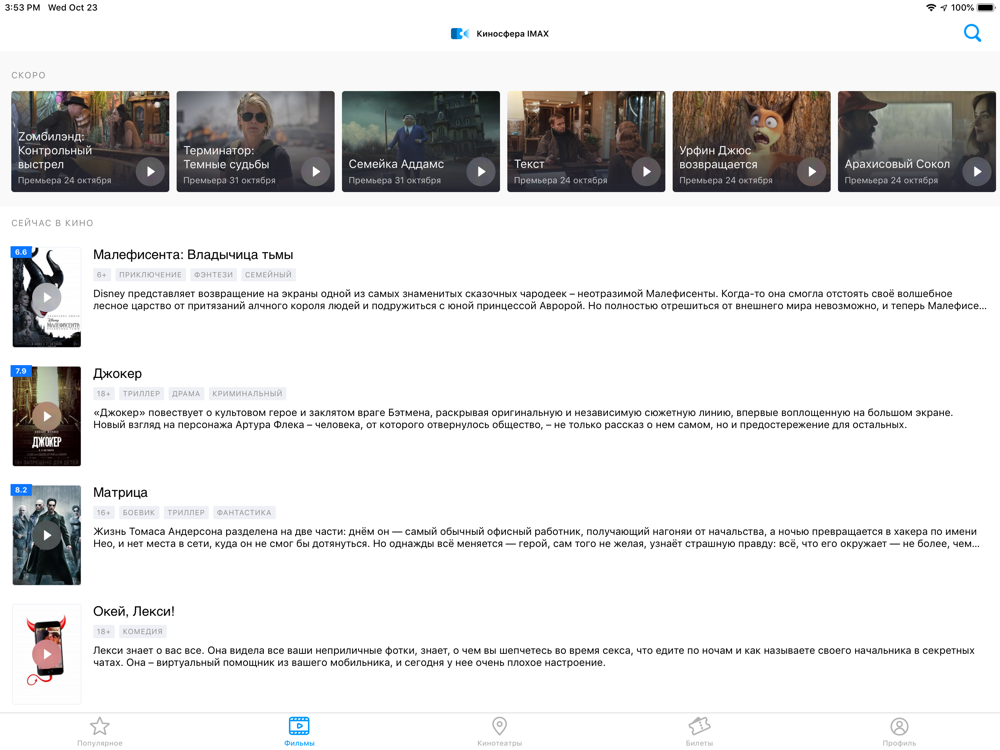Play trailer on Матрица poster
1000x750 pixels.
(47, 535)
